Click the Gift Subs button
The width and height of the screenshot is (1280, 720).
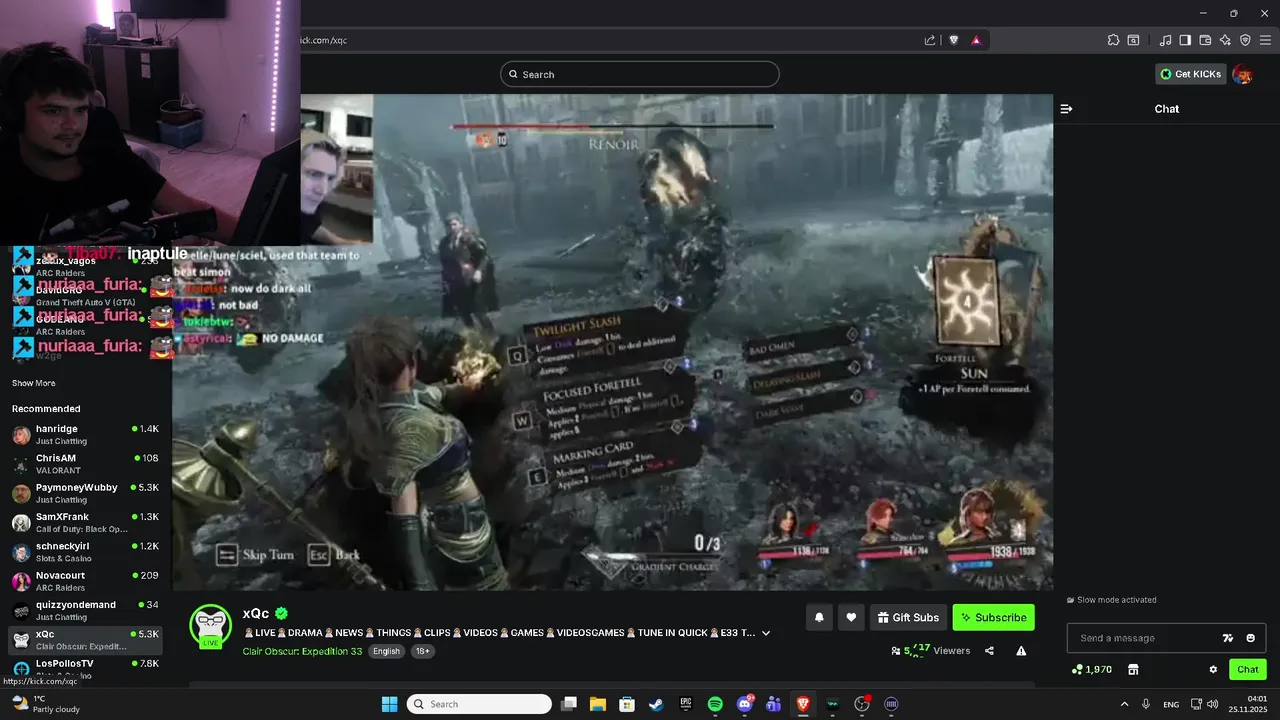(908, 617)
